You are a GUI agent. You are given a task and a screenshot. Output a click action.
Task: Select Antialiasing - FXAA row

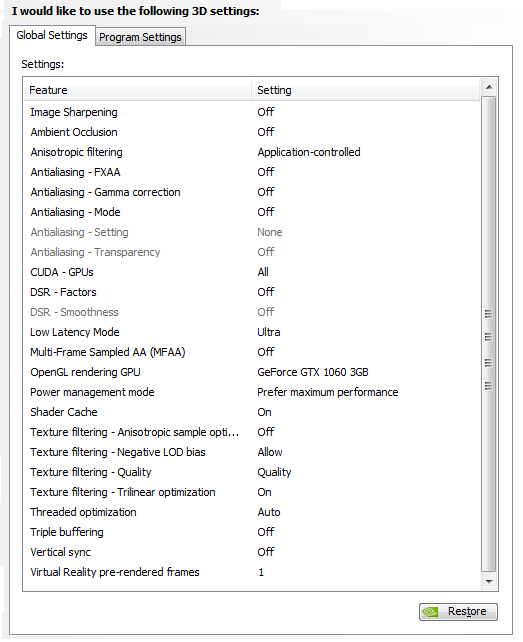pyautogui.click(x=251, y=172)
